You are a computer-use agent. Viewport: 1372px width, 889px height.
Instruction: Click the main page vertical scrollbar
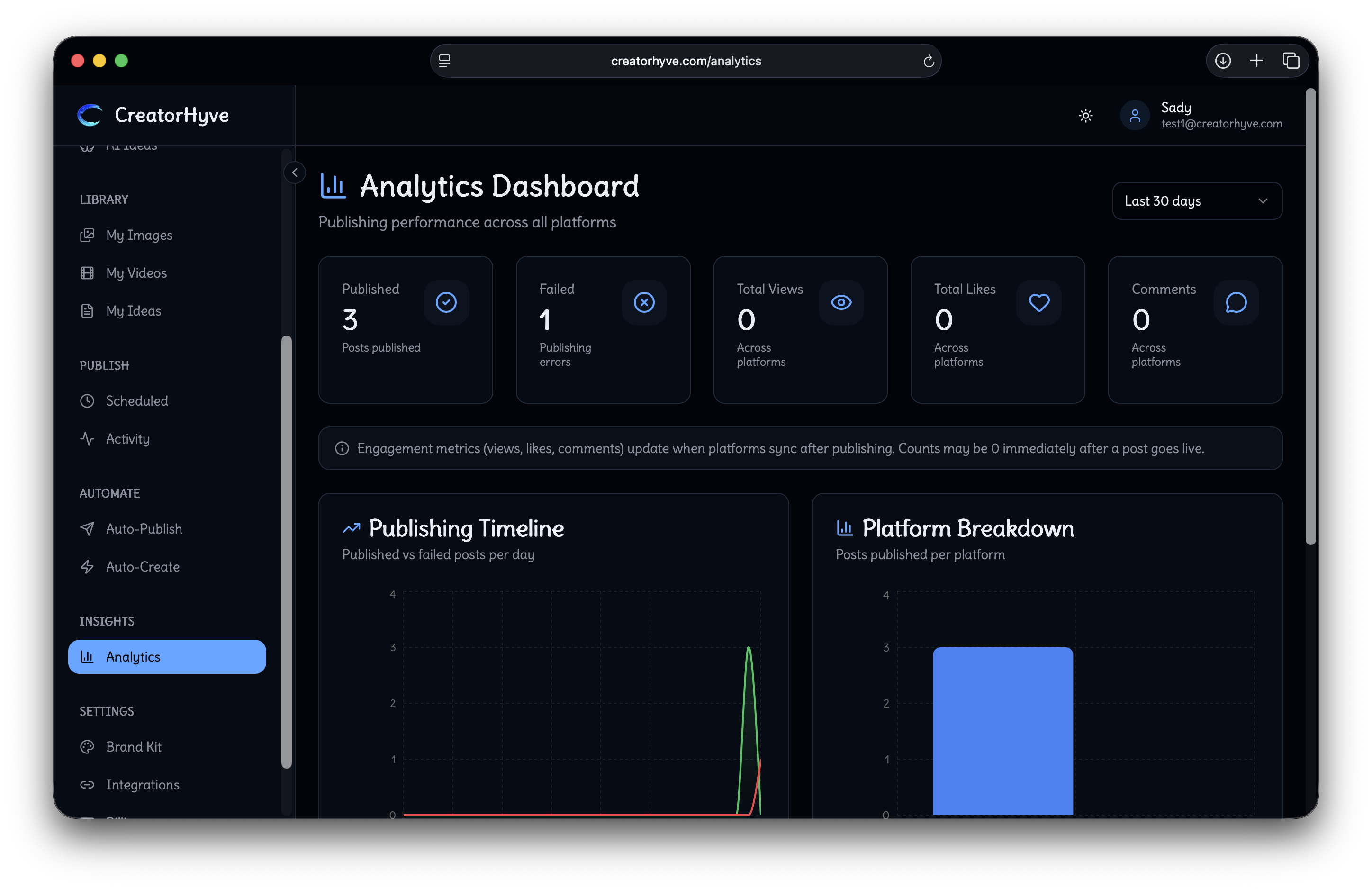[1310, 316]
